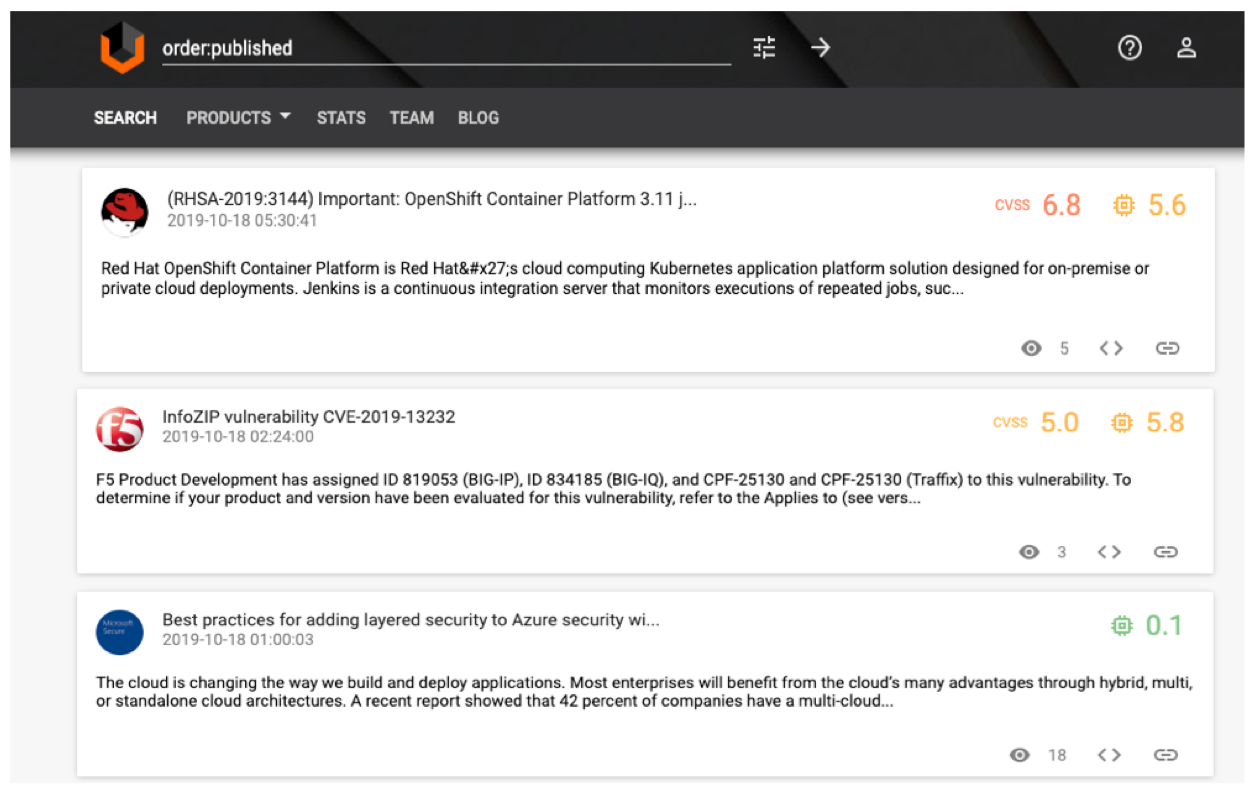Click timestamp 2019-10-18 01:00:03
The height and width of the screenshot is (785, 1254).
238,639
